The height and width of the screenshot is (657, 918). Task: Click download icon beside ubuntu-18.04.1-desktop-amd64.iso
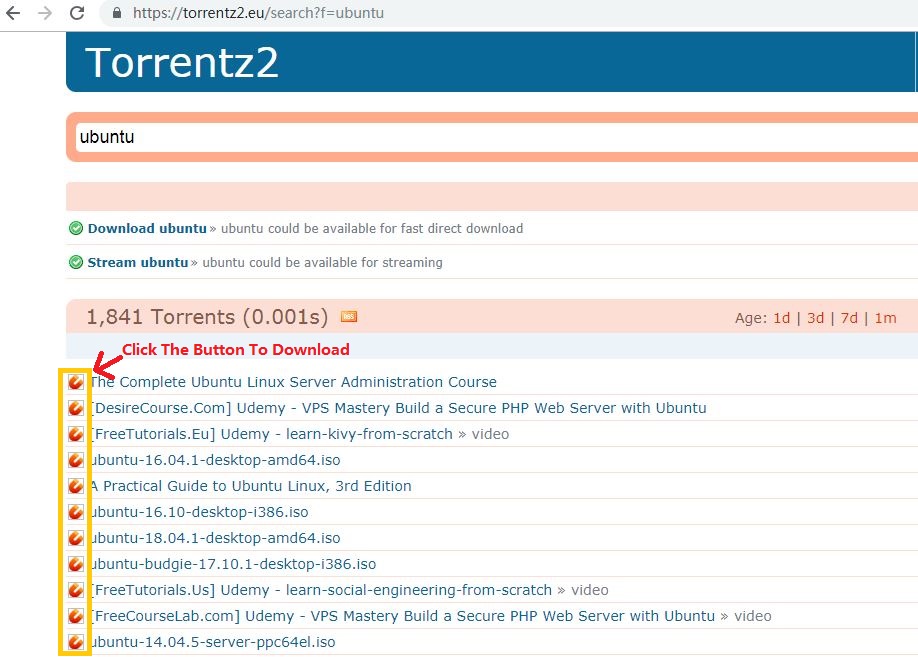point(76,538)
